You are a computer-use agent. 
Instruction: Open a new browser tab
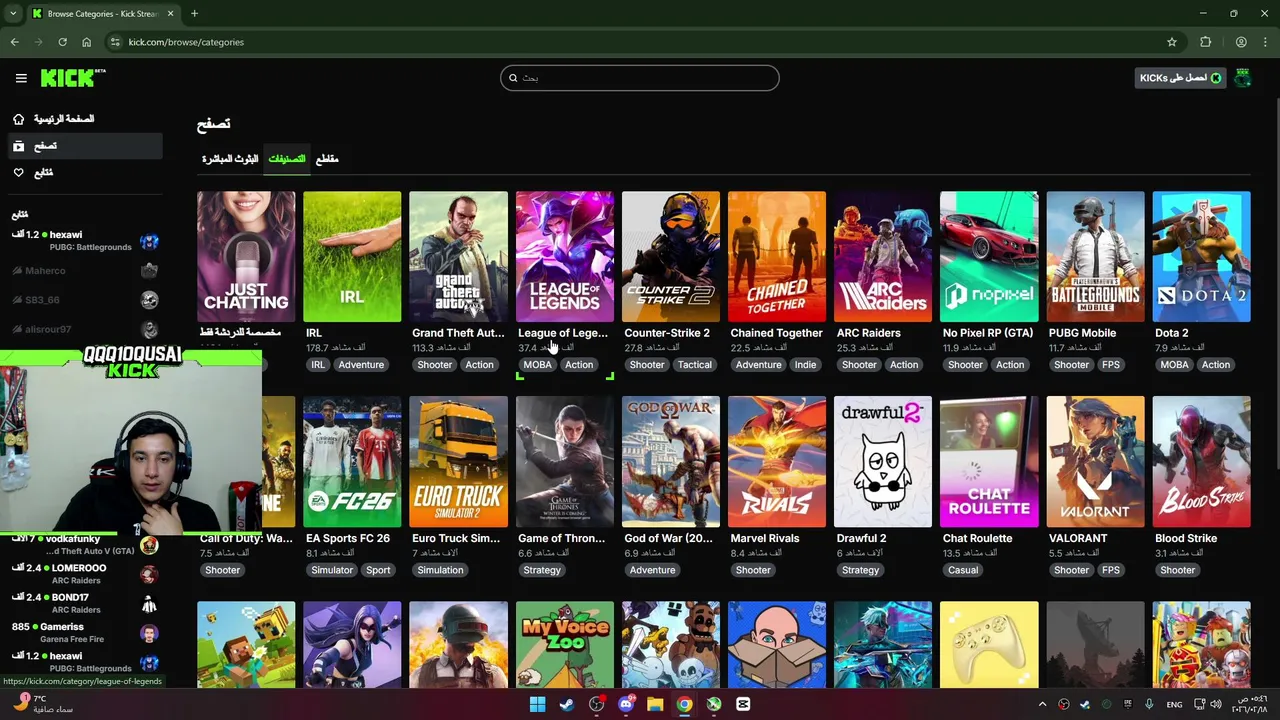(x=194, y=14)
